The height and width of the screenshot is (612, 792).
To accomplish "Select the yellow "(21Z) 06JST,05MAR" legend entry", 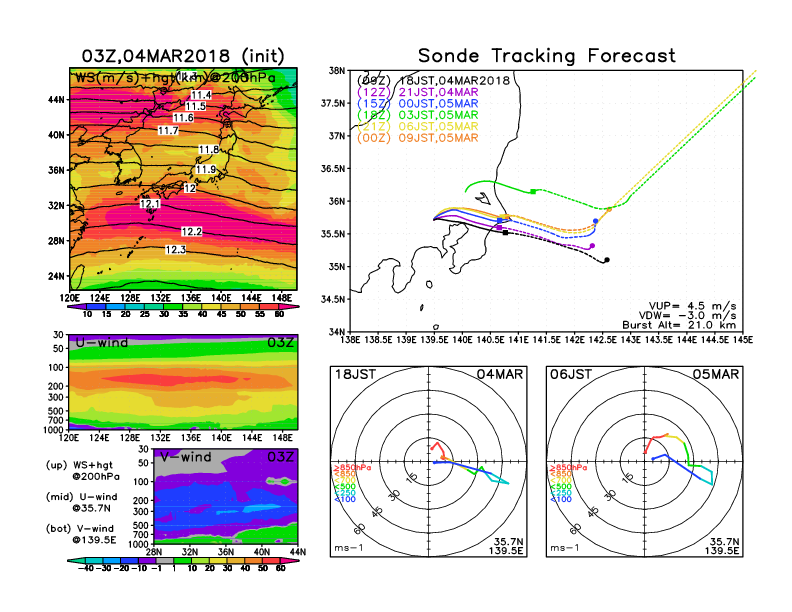I will (x=417, y=127).
